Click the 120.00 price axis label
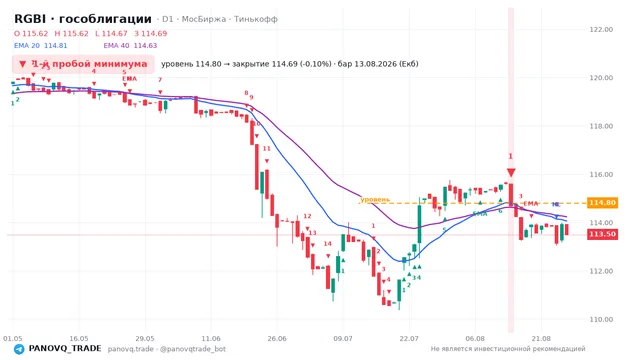Screen dimensions: 640x360 pos(601,78)
